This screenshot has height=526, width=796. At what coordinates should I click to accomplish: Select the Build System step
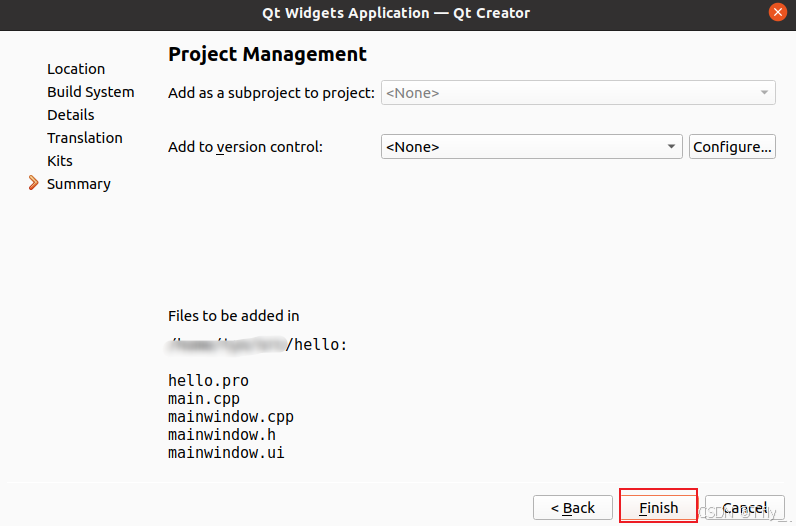[x=91, y=92]
